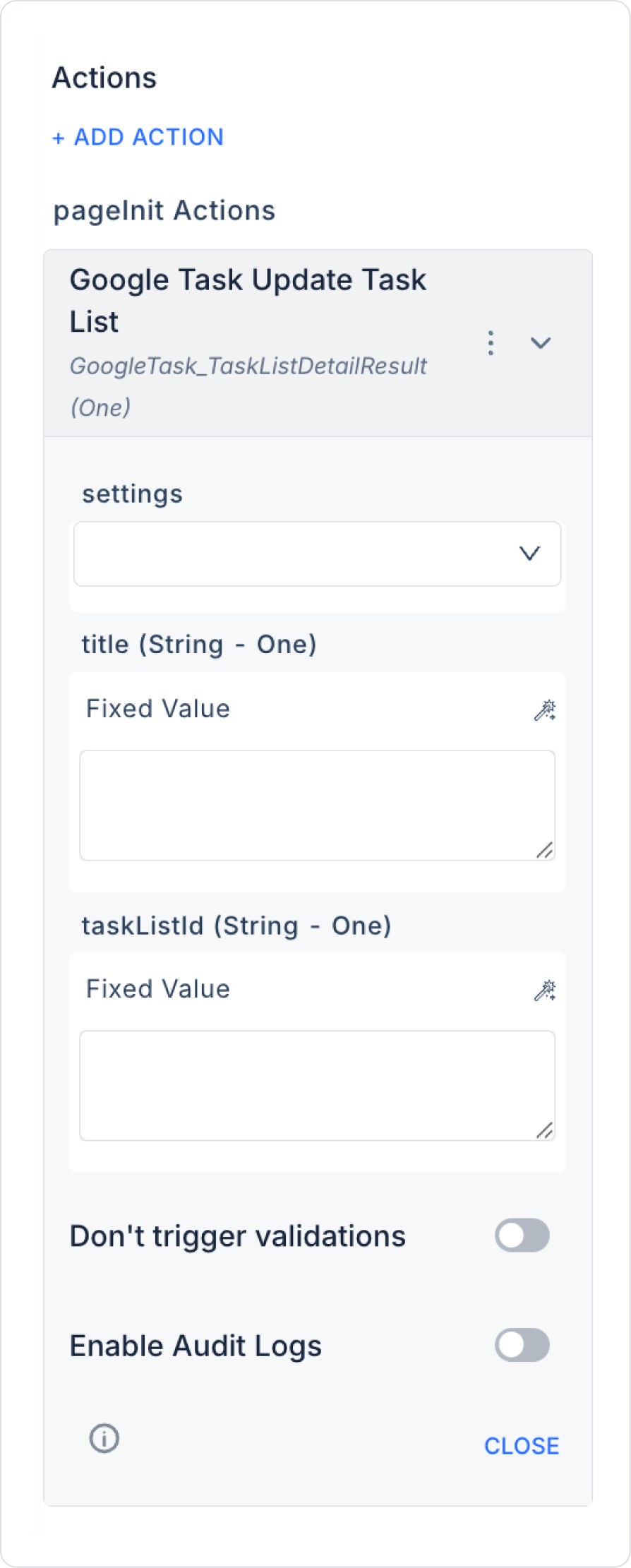Open the settings dropdown
631x1568 pixels.
pyautogui.click(x=318, y=553)
